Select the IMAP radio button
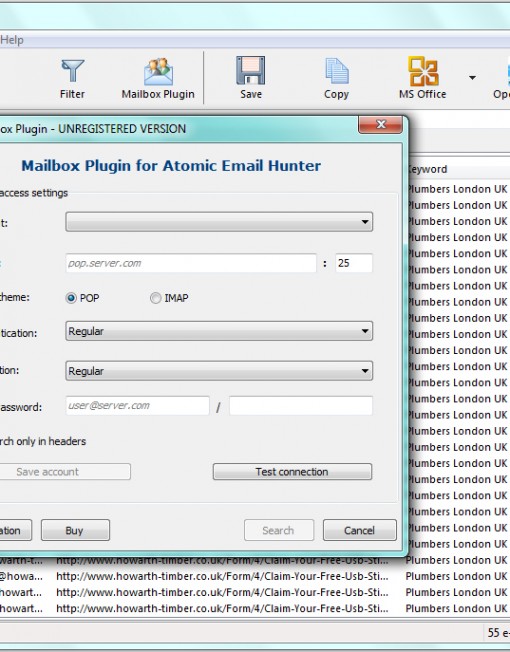The width and height of the screenshot is (510, 652). click(x=155, y=298)
